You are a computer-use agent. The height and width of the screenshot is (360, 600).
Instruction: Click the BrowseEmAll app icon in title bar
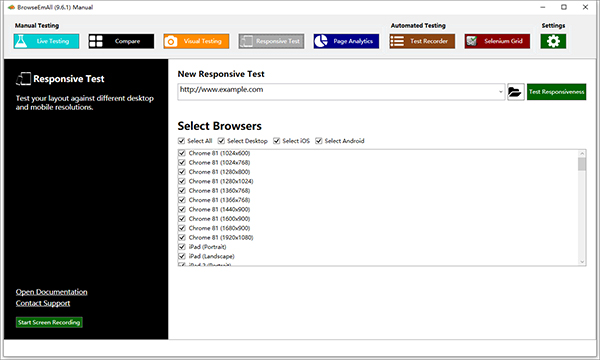11,7
